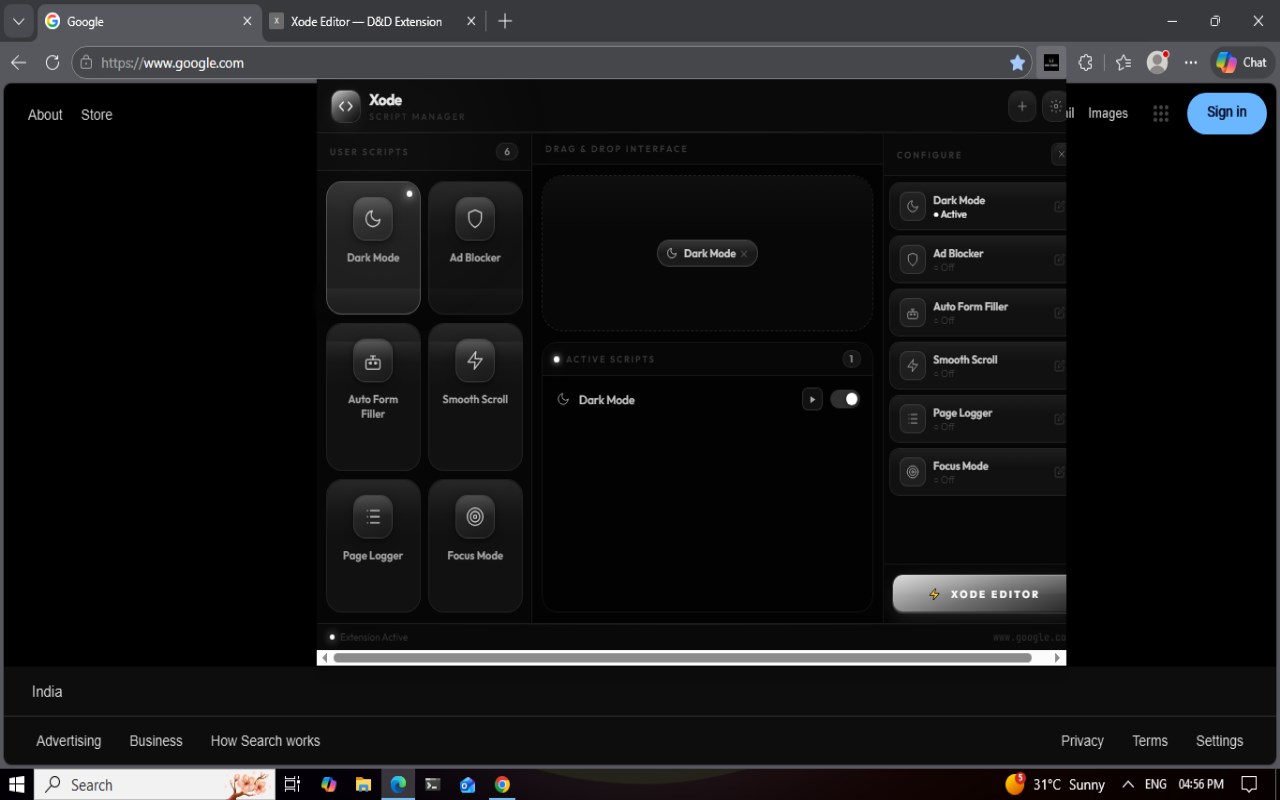Open the Advertising footer link
Viewport: 1280px width, 800px height.
point(69,741)
